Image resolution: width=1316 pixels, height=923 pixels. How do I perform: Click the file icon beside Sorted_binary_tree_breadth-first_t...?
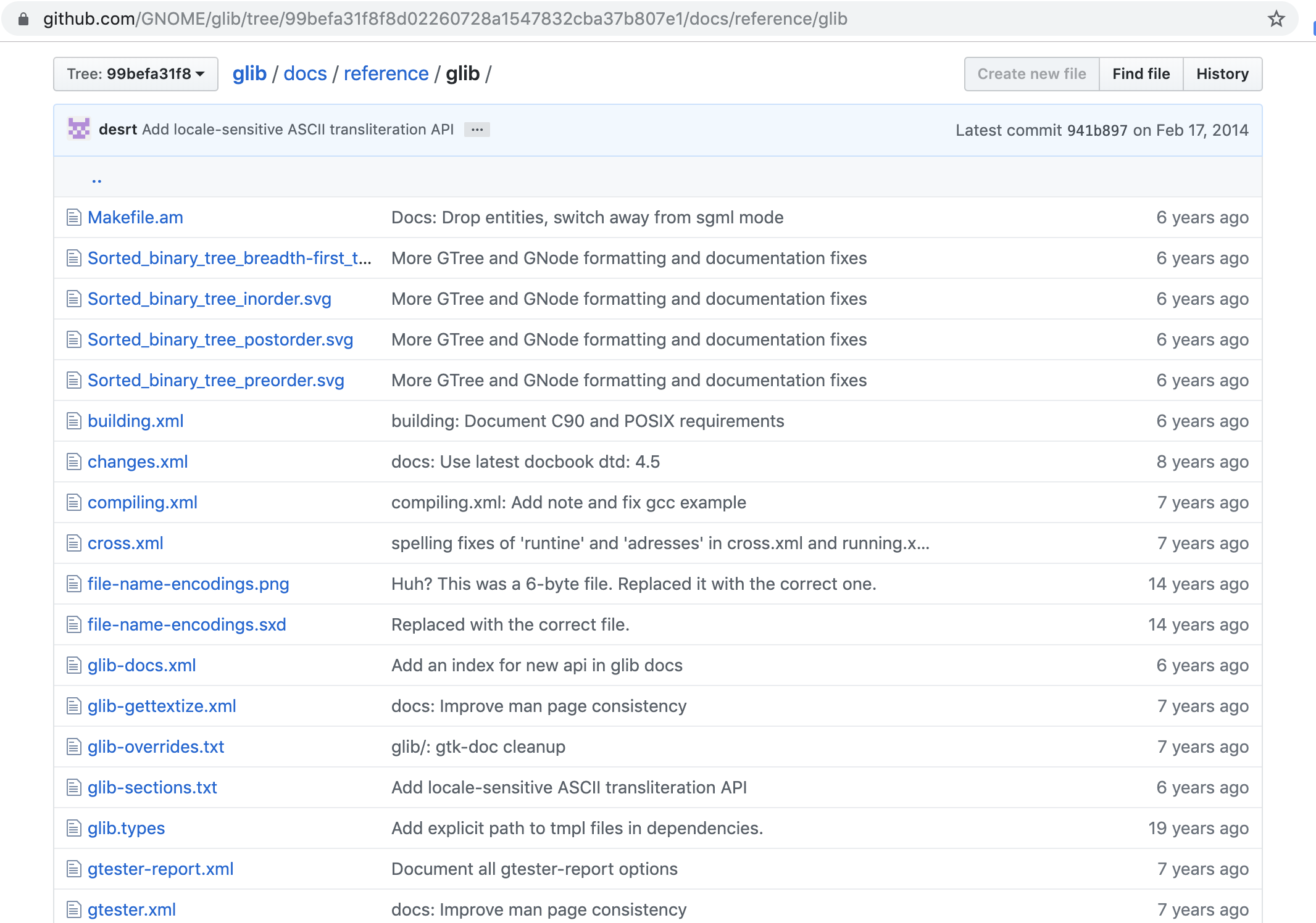(74, 259)
